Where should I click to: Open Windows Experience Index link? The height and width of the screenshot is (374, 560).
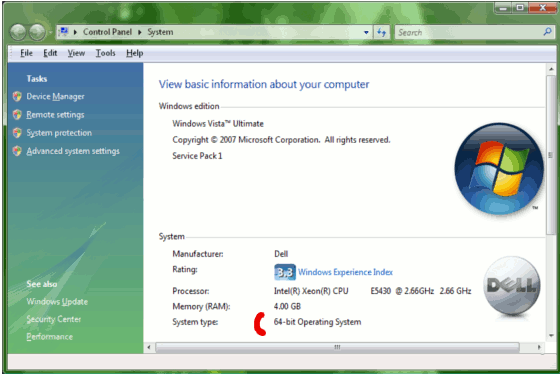tap(345, 272)
